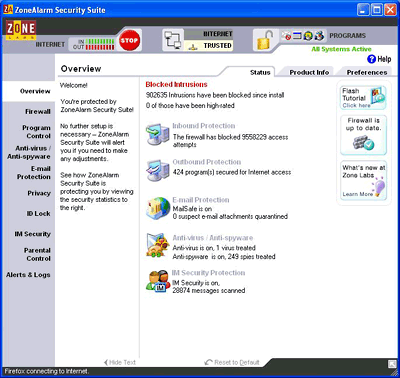Close the ZoneAlarm Security Suite window

(x=390, y=10)
